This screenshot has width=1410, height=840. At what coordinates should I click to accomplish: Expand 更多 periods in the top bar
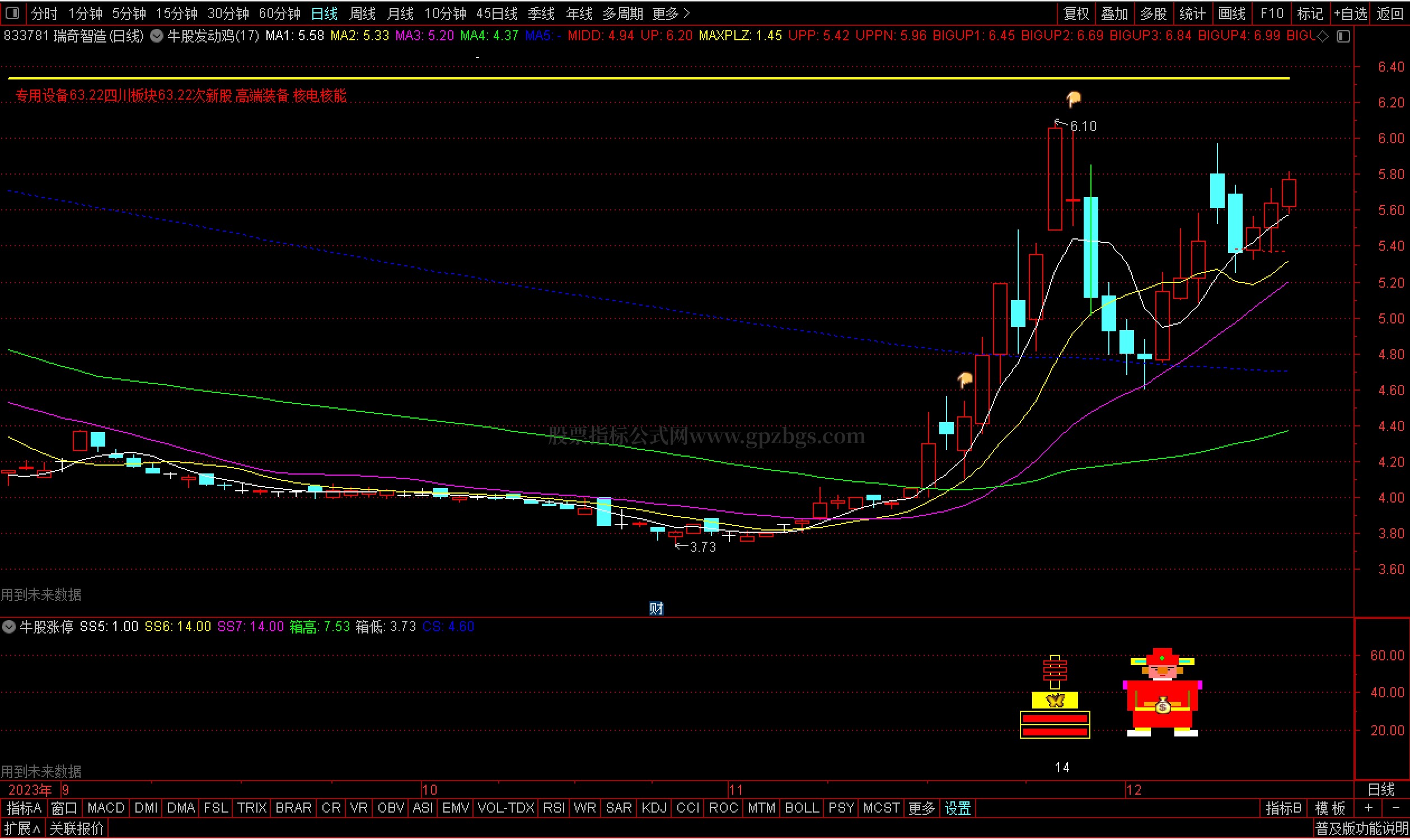point(671,13)
